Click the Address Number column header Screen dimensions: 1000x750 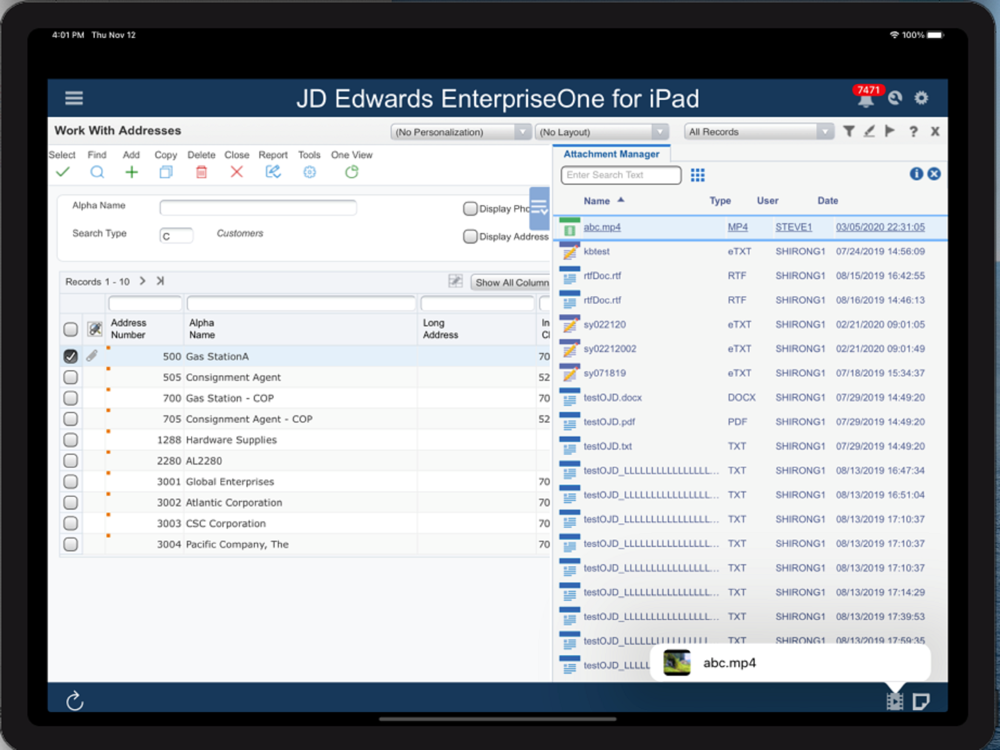(x=128, y=329)
